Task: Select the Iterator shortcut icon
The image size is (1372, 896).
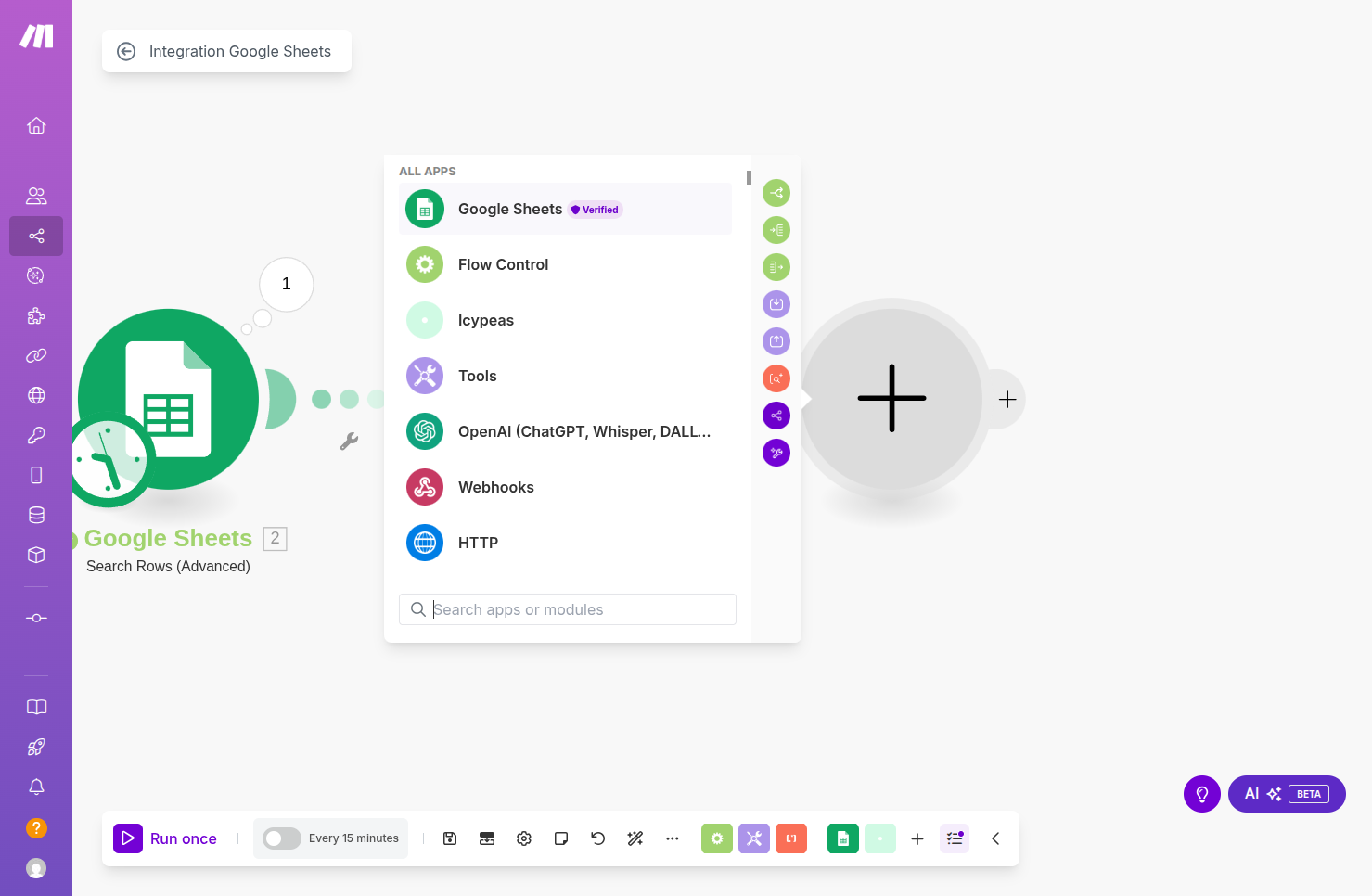Action: pos(776,230)
